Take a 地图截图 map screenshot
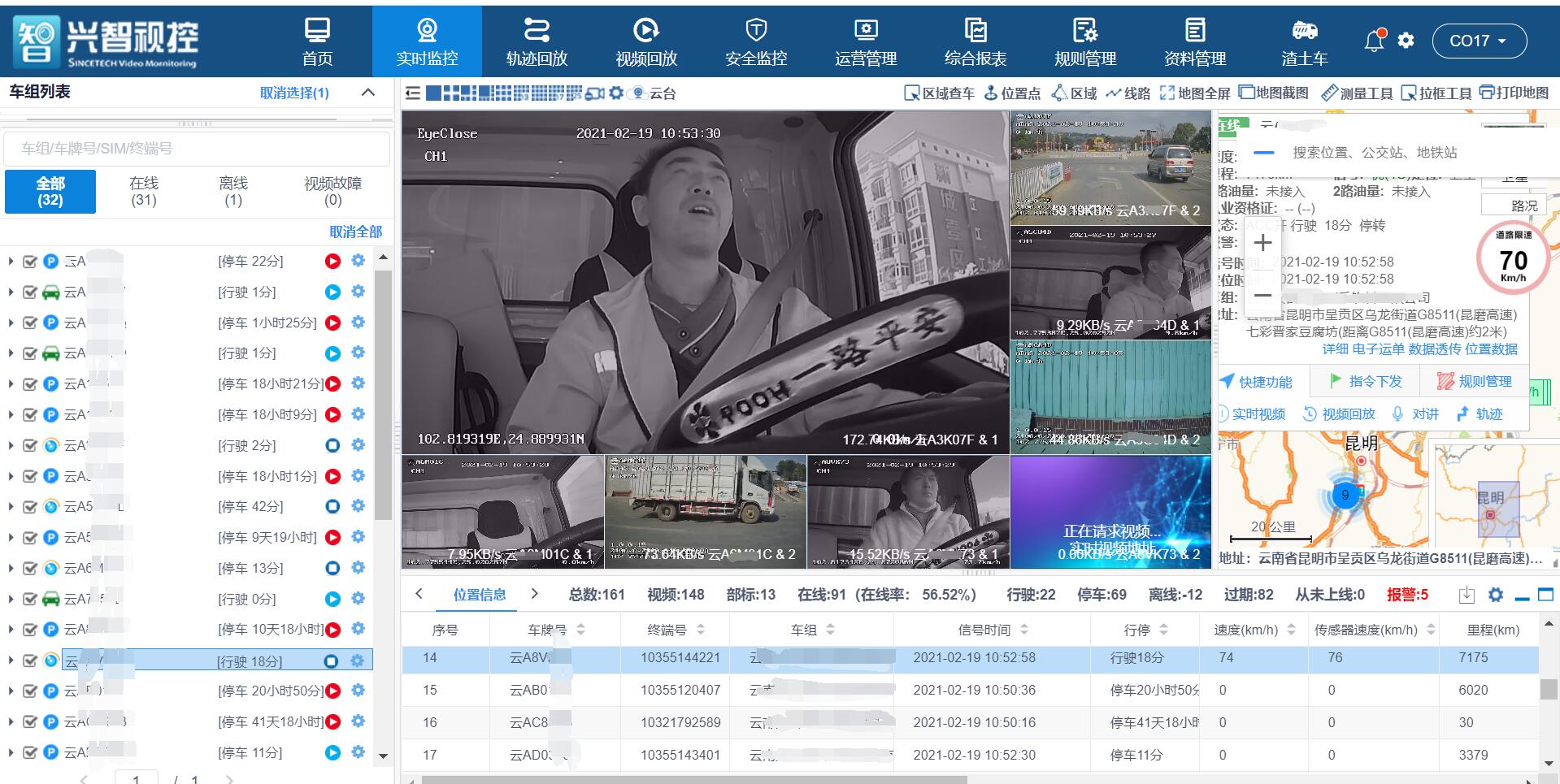The height and width of the screenshot is (784, 1560). coord(1273,93)
